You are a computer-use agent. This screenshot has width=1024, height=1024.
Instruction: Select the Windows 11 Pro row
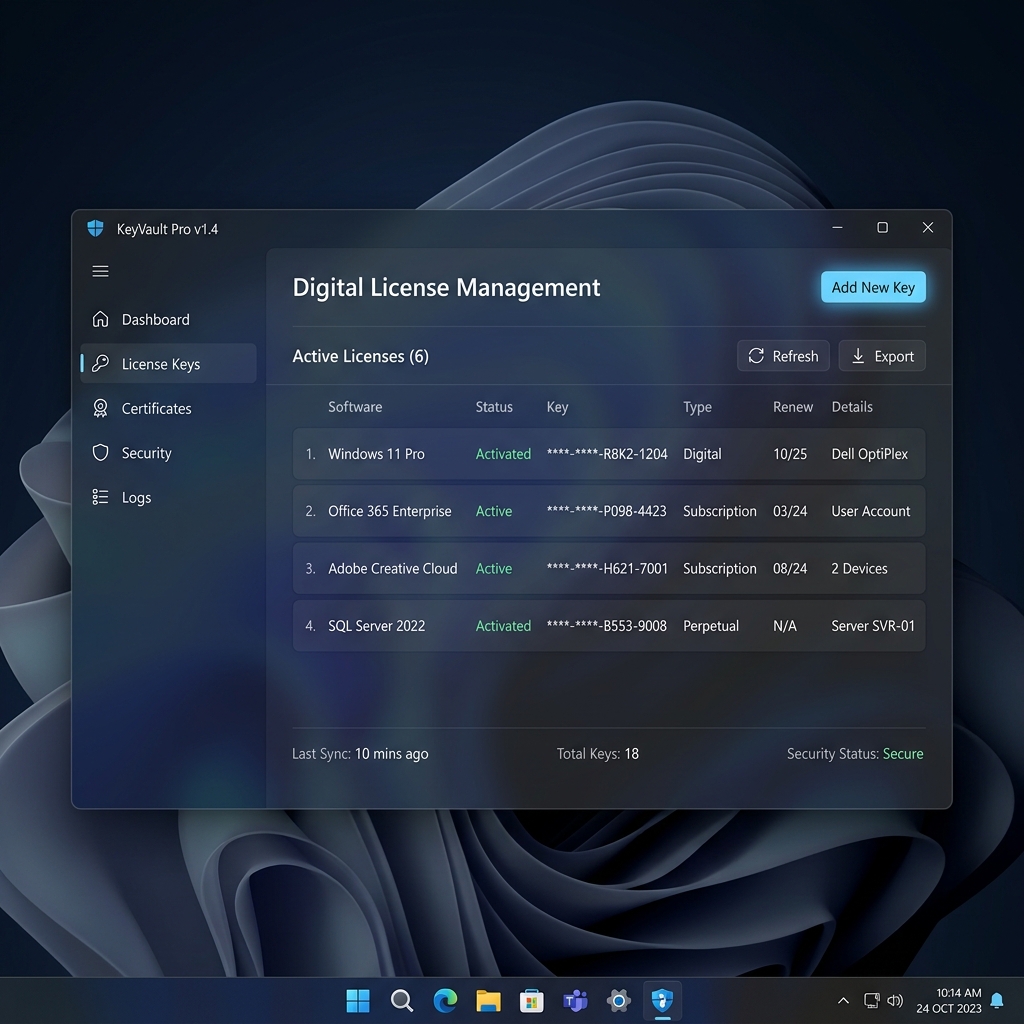click(x=609, y=454)
